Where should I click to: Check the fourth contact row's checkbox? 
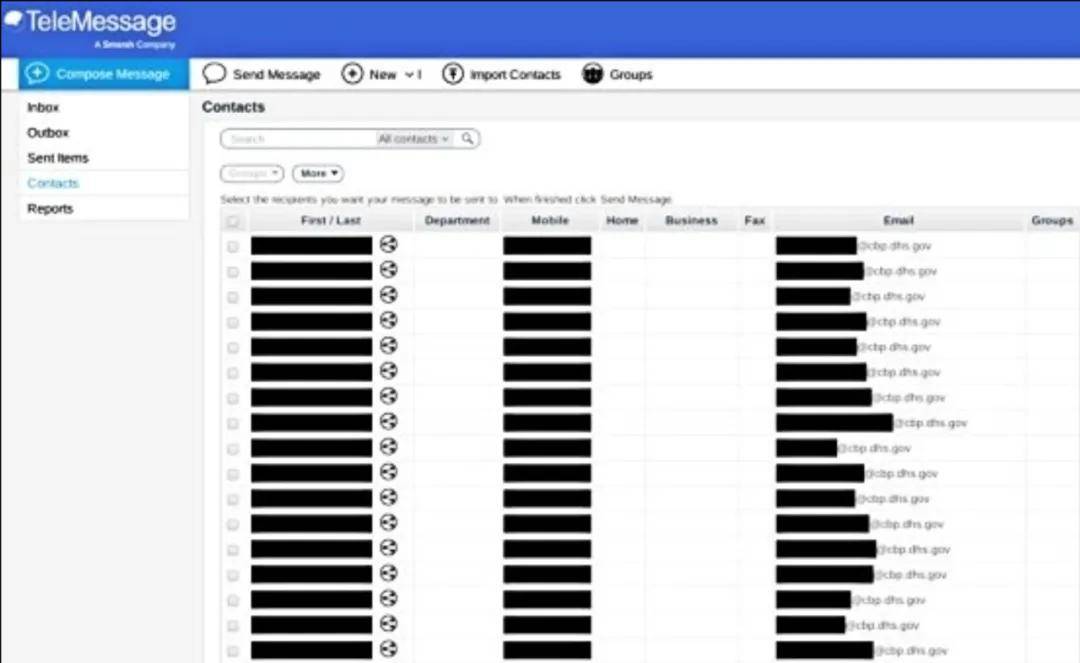[233, 322]
